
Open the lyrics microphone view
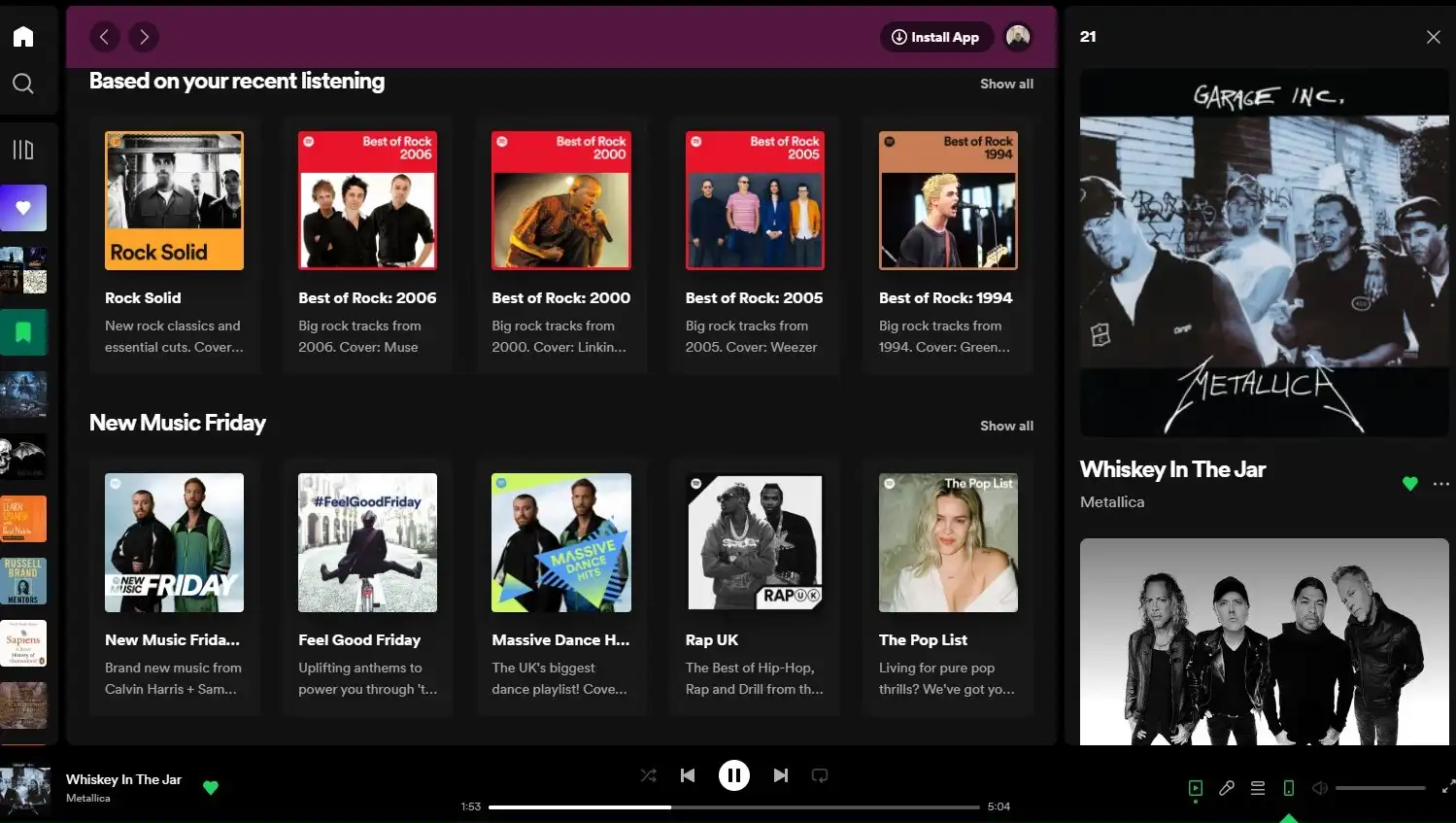(1227, 788)
